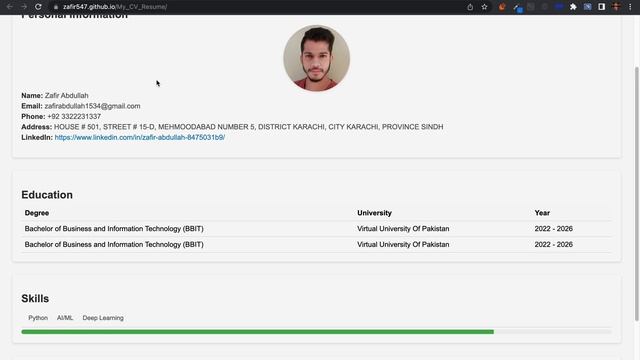Viewport: 640px width, 360px height.
Task: Select the Deep Learning skill tag
Action: point(103,318)
